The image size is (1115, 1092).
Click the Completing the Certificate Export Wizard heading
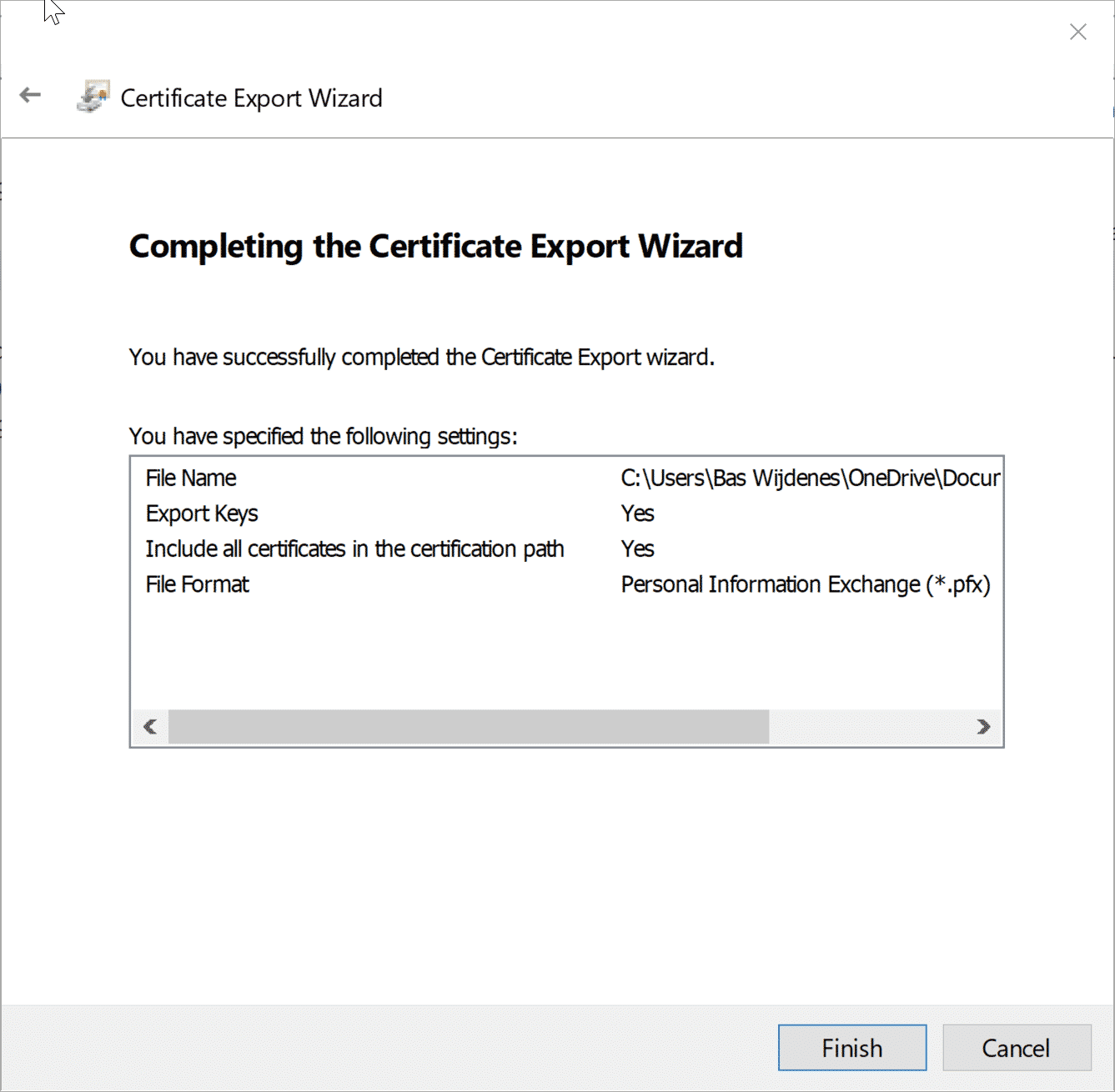[435, 247]
